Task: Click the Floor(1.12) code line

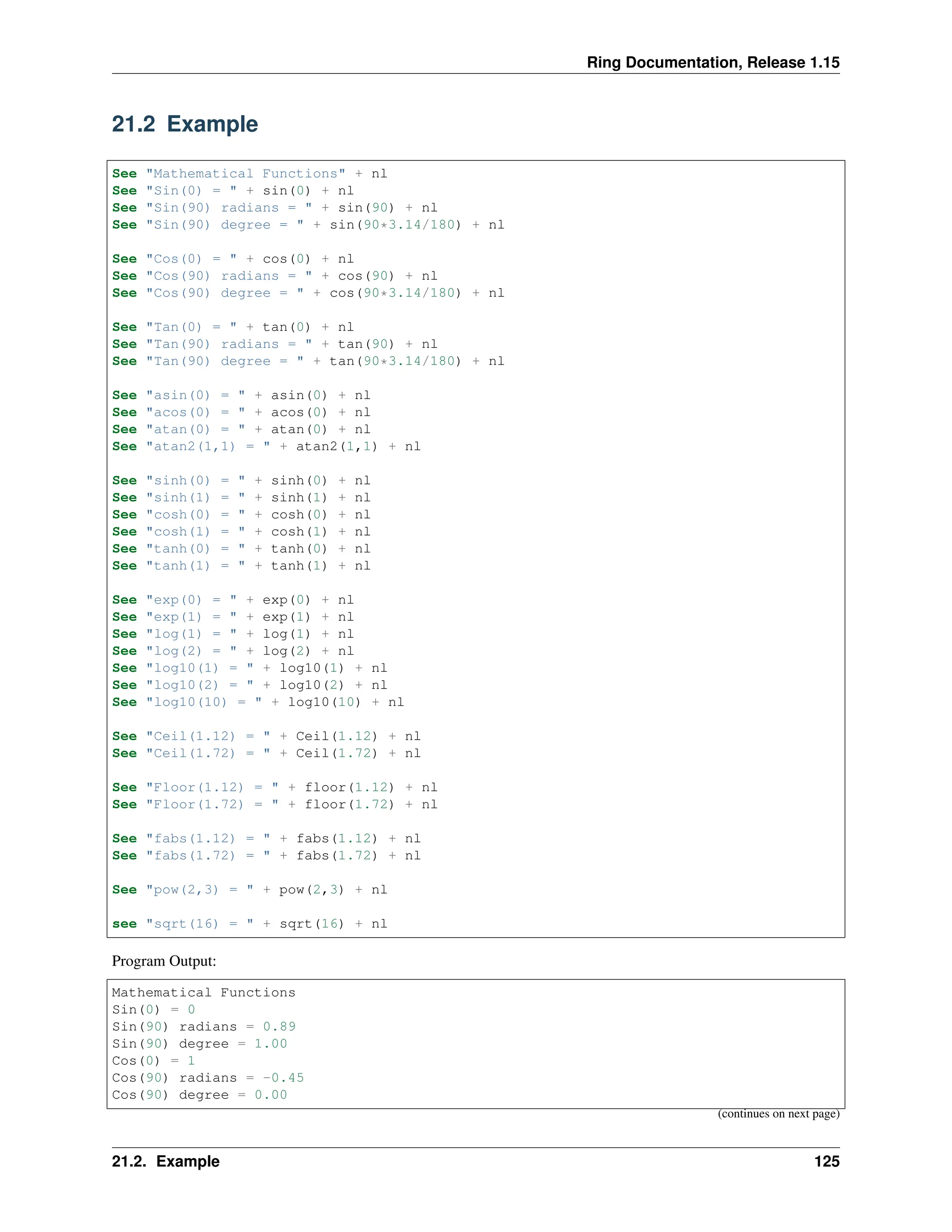Action: [274, 787]
